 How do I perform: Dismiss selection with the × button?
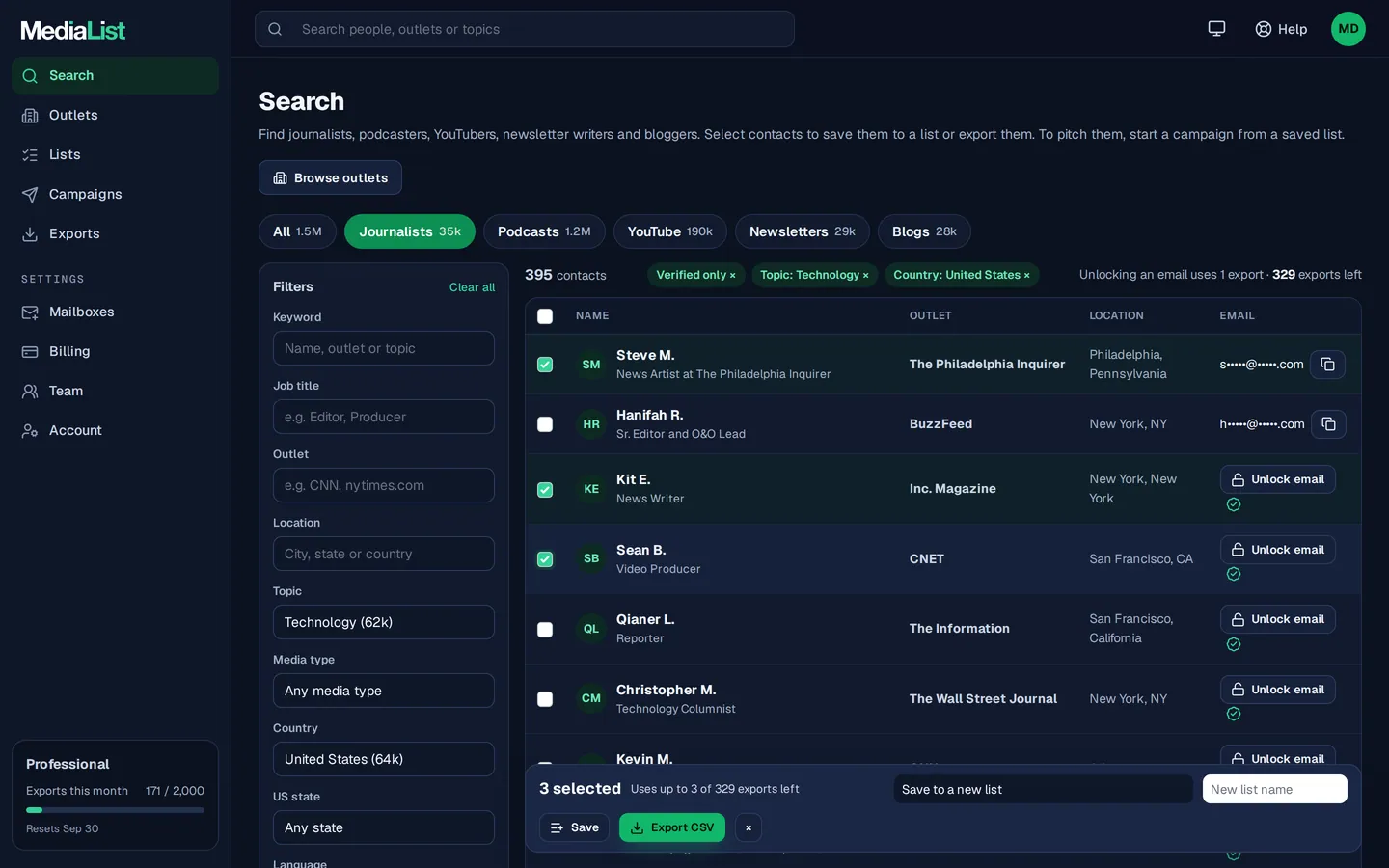749,827
